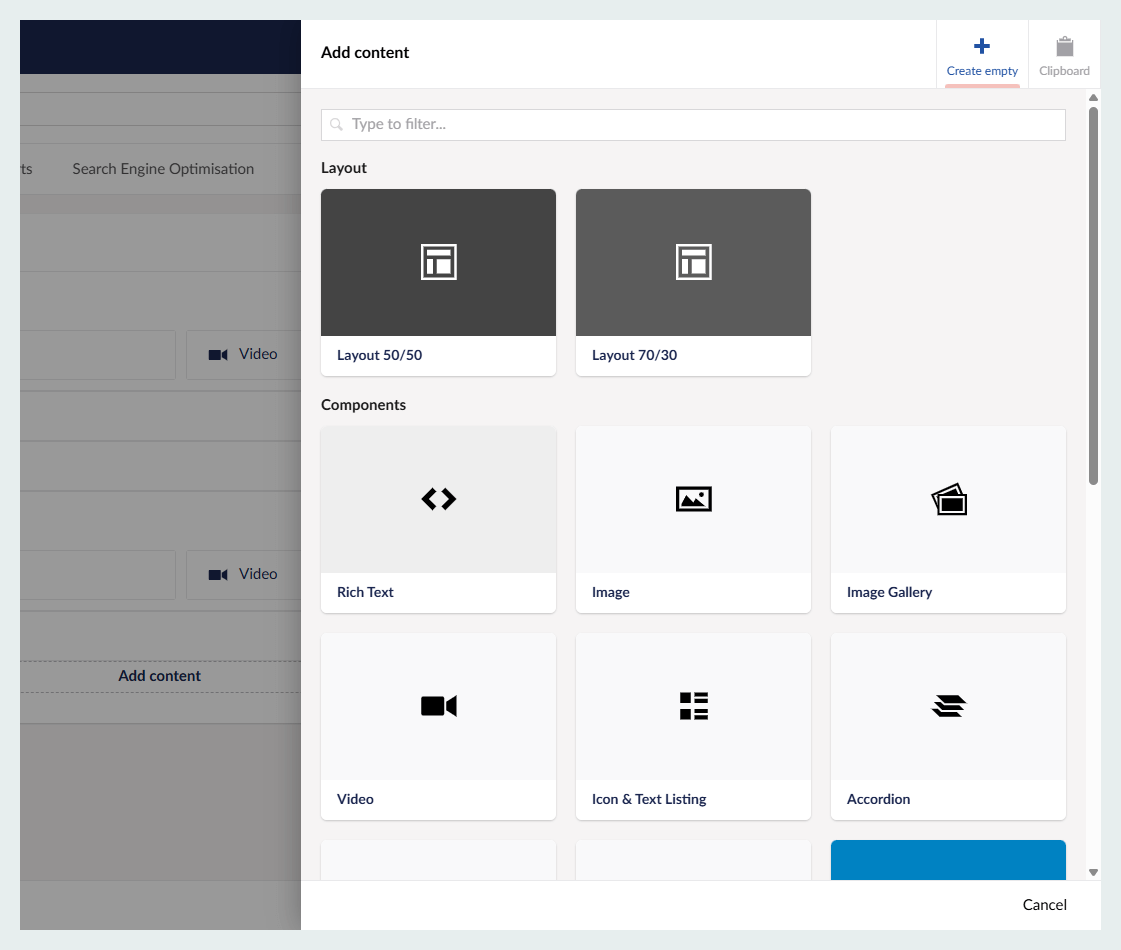
Task: Select the Icon & Text Listing icon
Action: click(693, 706)
